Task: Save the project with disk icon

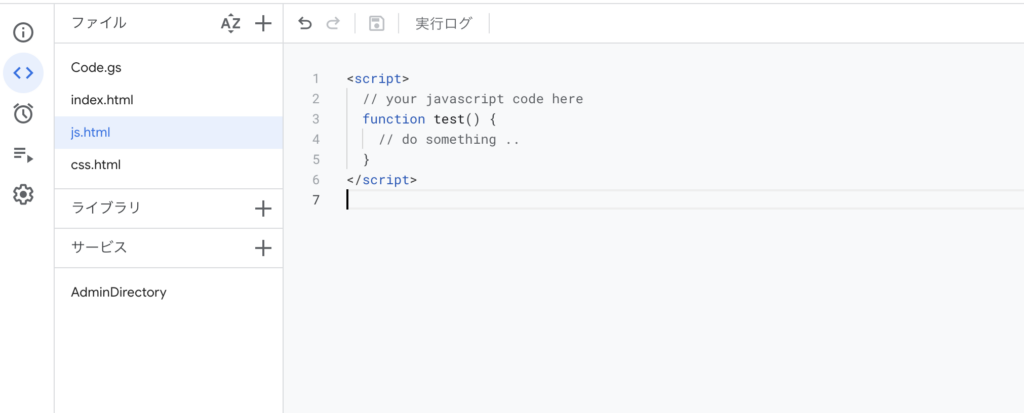Action: point(376,24)
